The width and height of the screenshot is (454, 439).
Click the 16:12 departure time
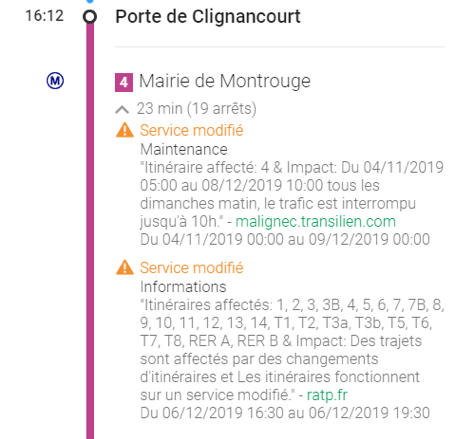click(x=44, y=16)
